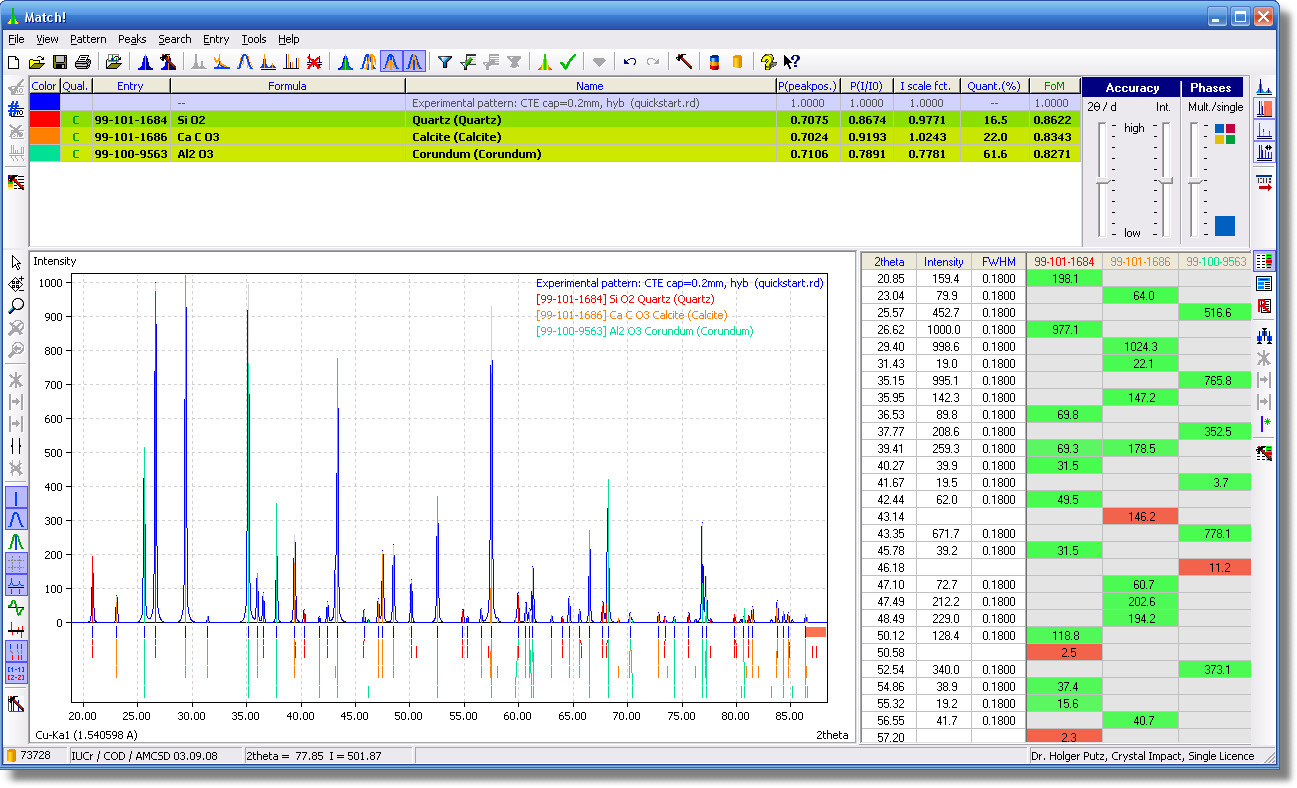
Task: Click the funnel filter icon
Action: (x=445, y=62)
